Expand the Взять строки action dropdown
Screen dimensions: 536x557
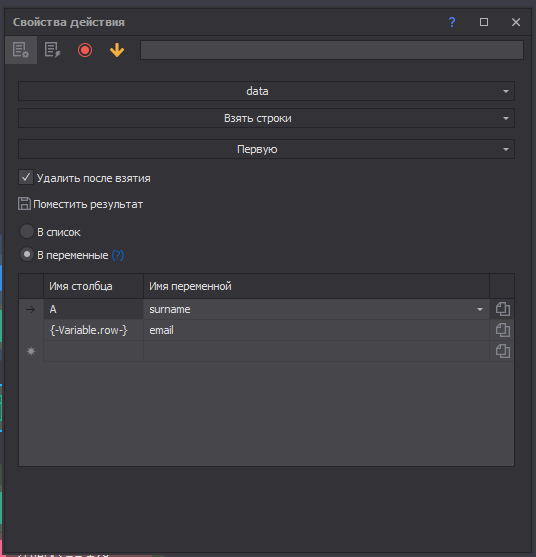point(266,118)
